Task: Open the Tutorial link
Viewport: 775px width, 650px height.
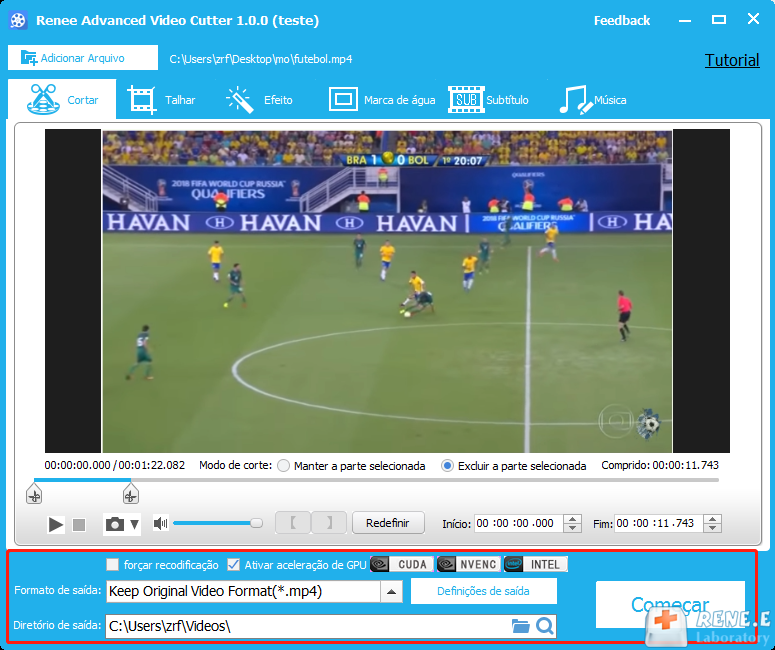Action: 732,60
